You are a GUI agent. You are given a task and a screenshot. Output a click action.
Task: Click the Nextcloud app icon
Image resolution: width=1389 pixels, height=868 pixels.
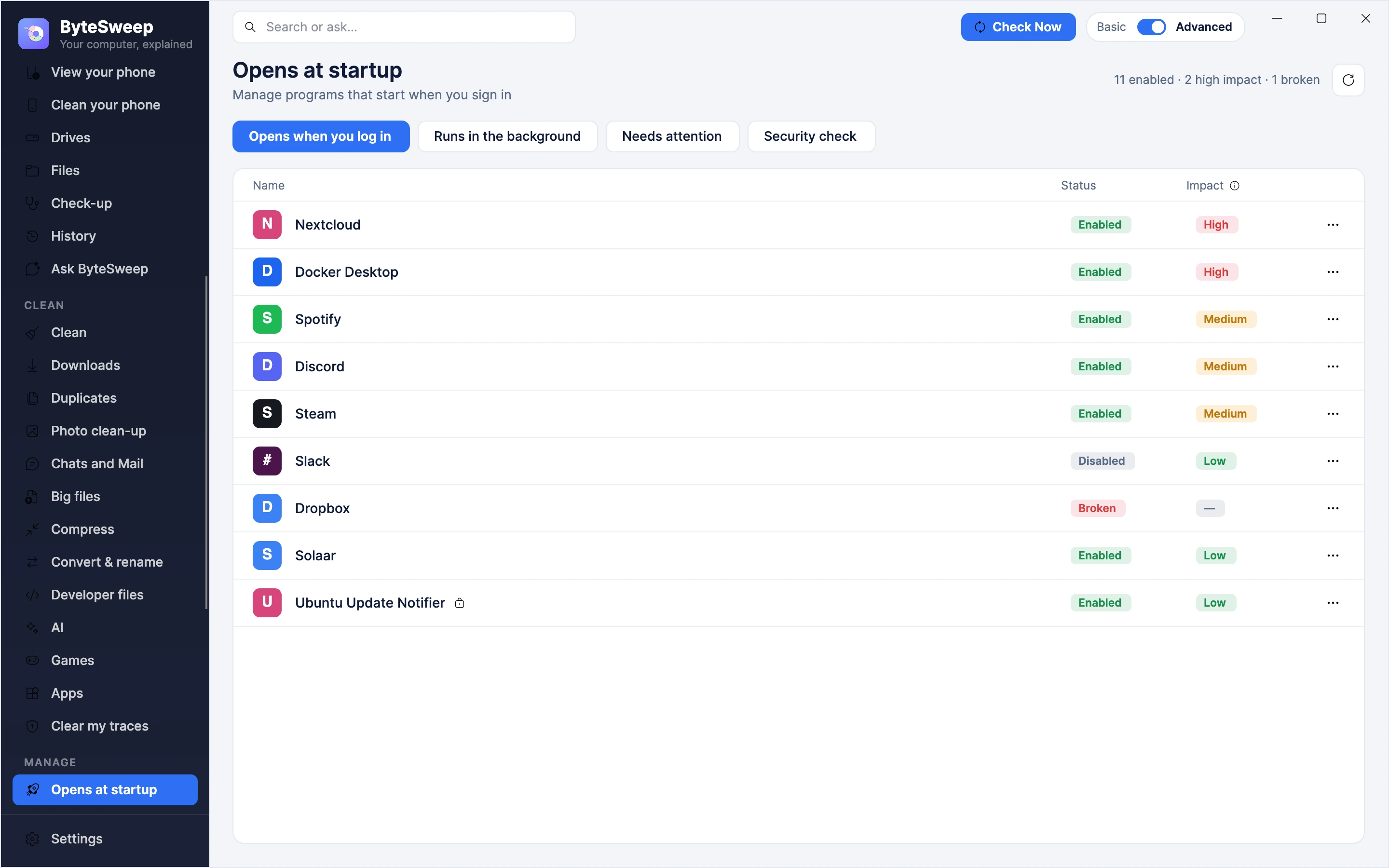point(267,224)
